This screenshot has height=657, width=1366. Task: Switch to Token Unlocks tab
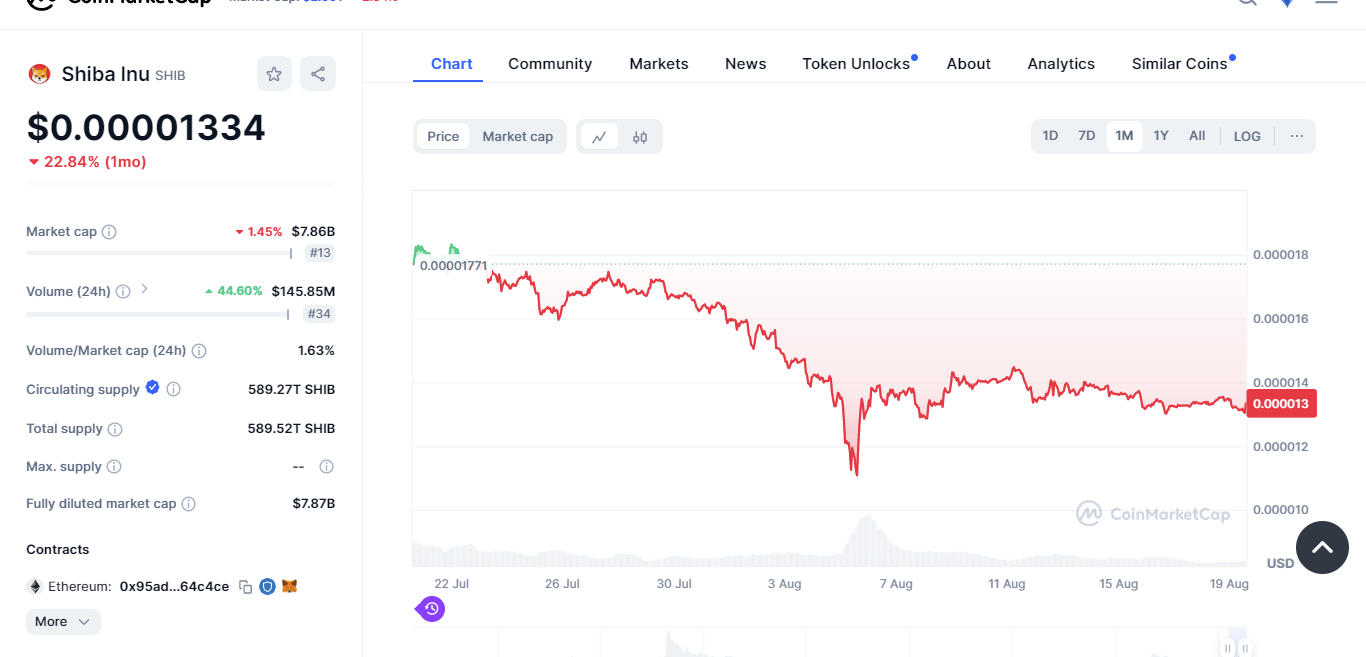[x=856, y=64]
